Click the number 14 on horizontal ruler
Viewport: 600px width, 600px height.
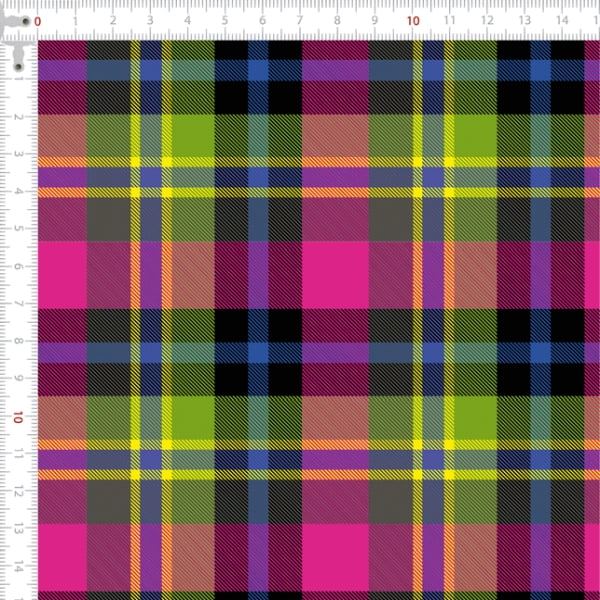(562, 21)
